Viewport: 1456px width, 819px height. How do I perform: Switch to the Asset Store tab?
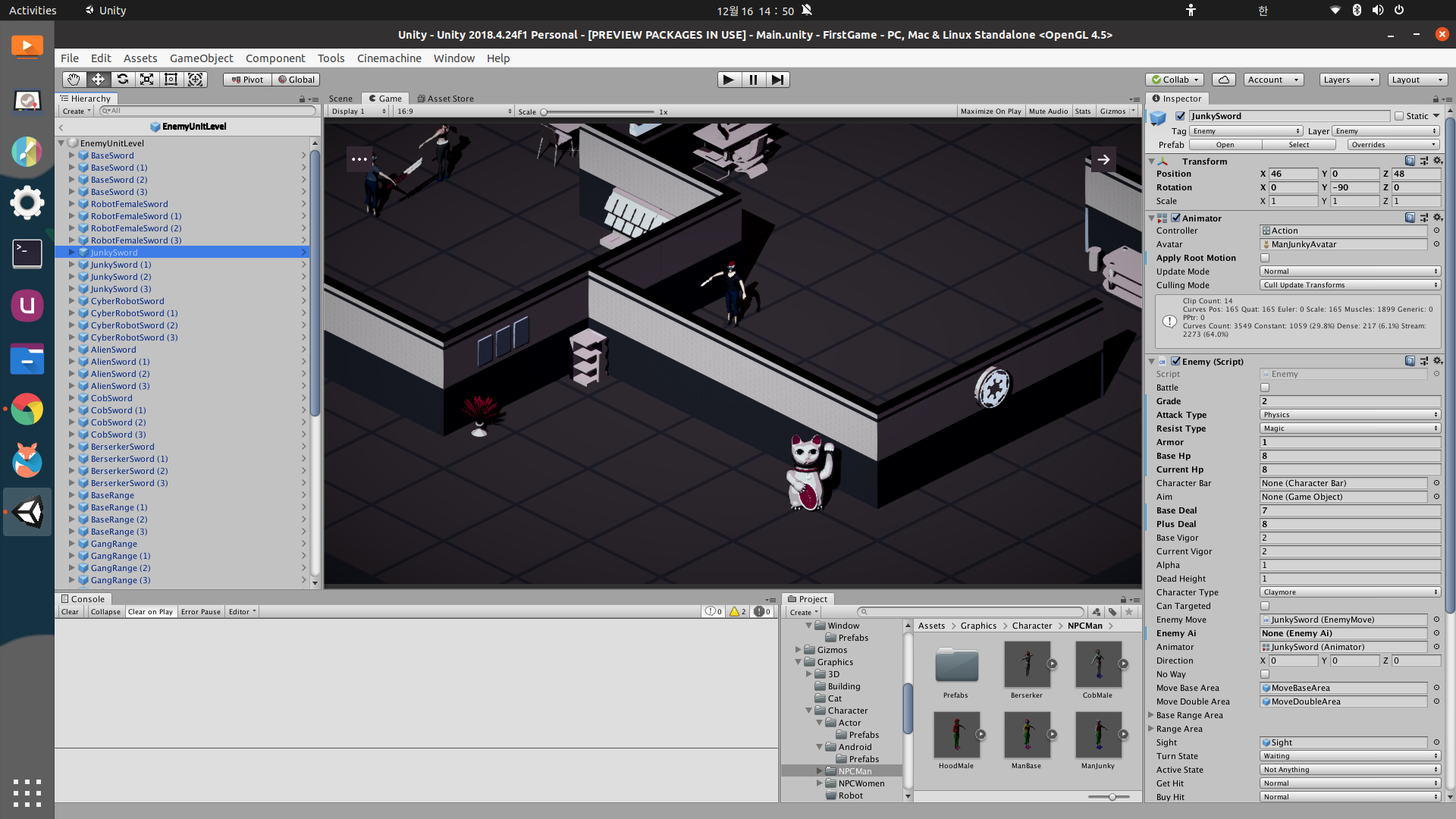point(445,99)
